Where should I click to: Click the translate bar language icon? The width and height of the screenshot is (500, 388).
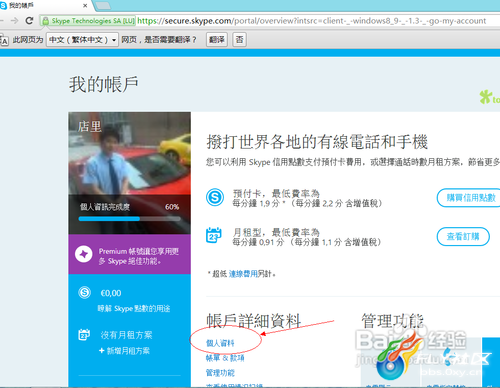pyautogui.click(x=4, y=40)
